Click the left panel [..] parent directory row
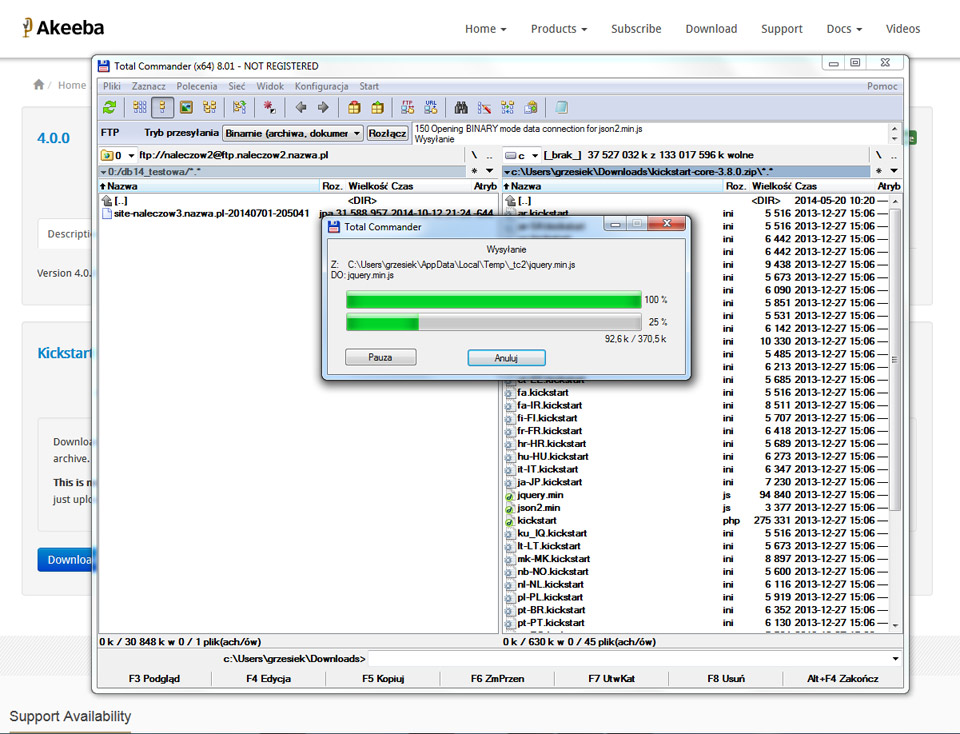Image resolution: width=960 pixels, height=734 pixels. 298,201
